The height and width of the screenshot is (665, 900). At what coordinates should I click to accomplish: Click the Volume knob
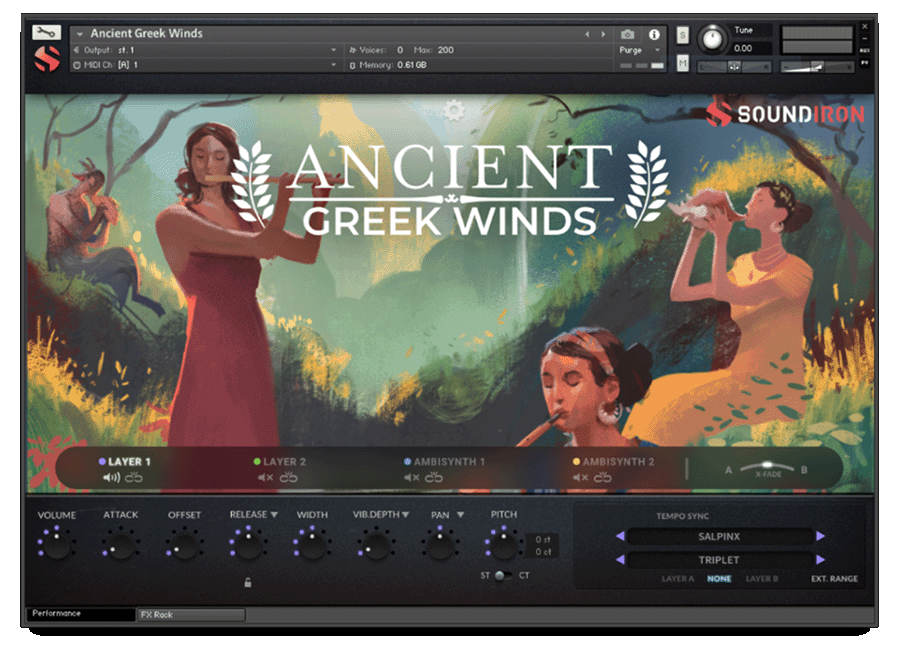(x=57, y=545)
